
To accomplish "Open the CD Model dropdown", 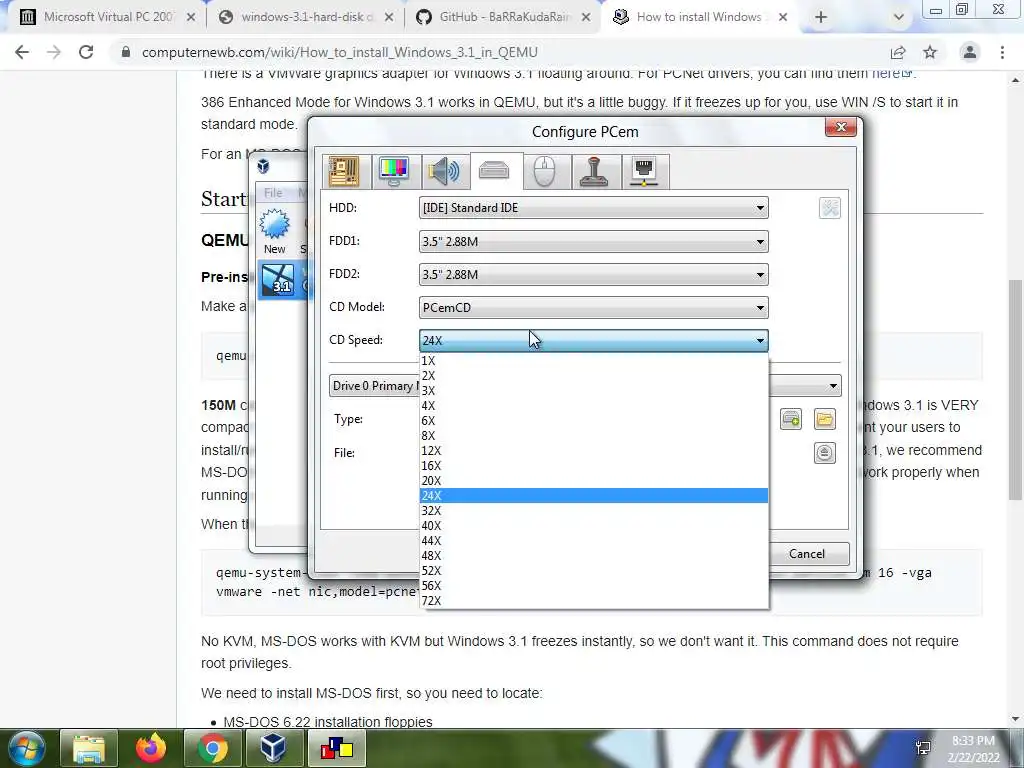I will 593,307.
